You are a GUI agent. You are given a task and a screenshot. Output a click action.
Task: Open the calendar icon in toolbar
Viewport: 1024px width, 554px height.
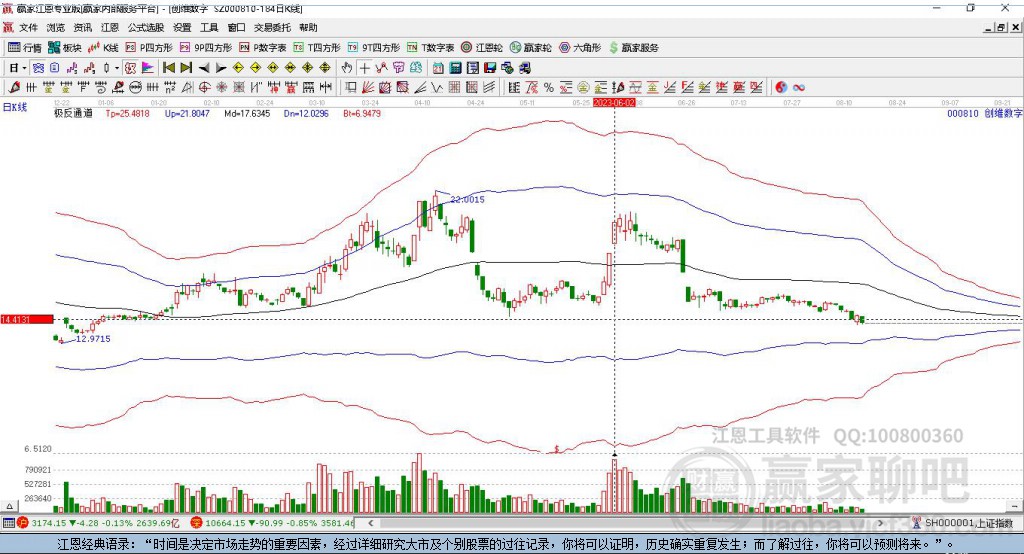point(438,68)
